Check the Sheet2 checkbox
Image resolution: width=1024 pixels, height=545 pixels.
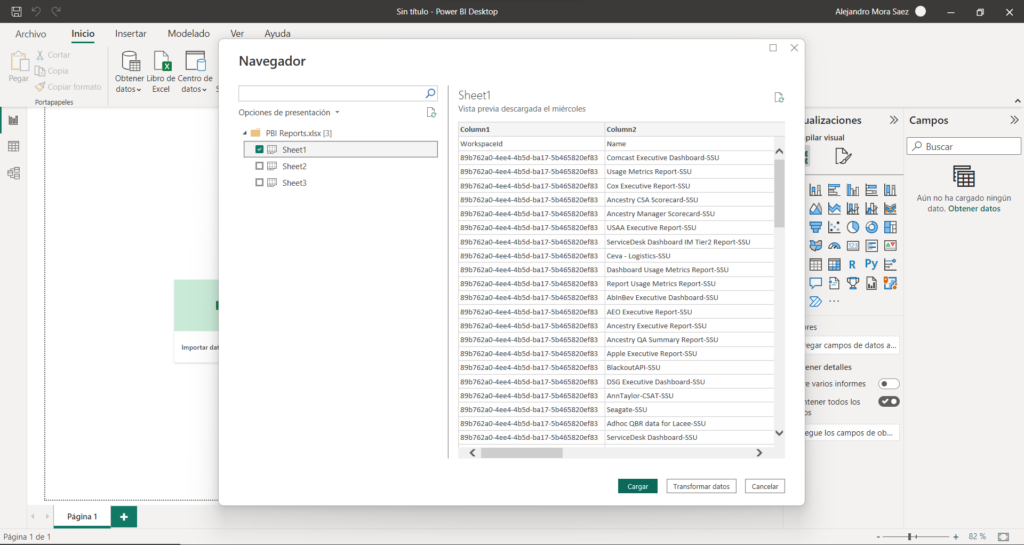click(x=260, y=166)
